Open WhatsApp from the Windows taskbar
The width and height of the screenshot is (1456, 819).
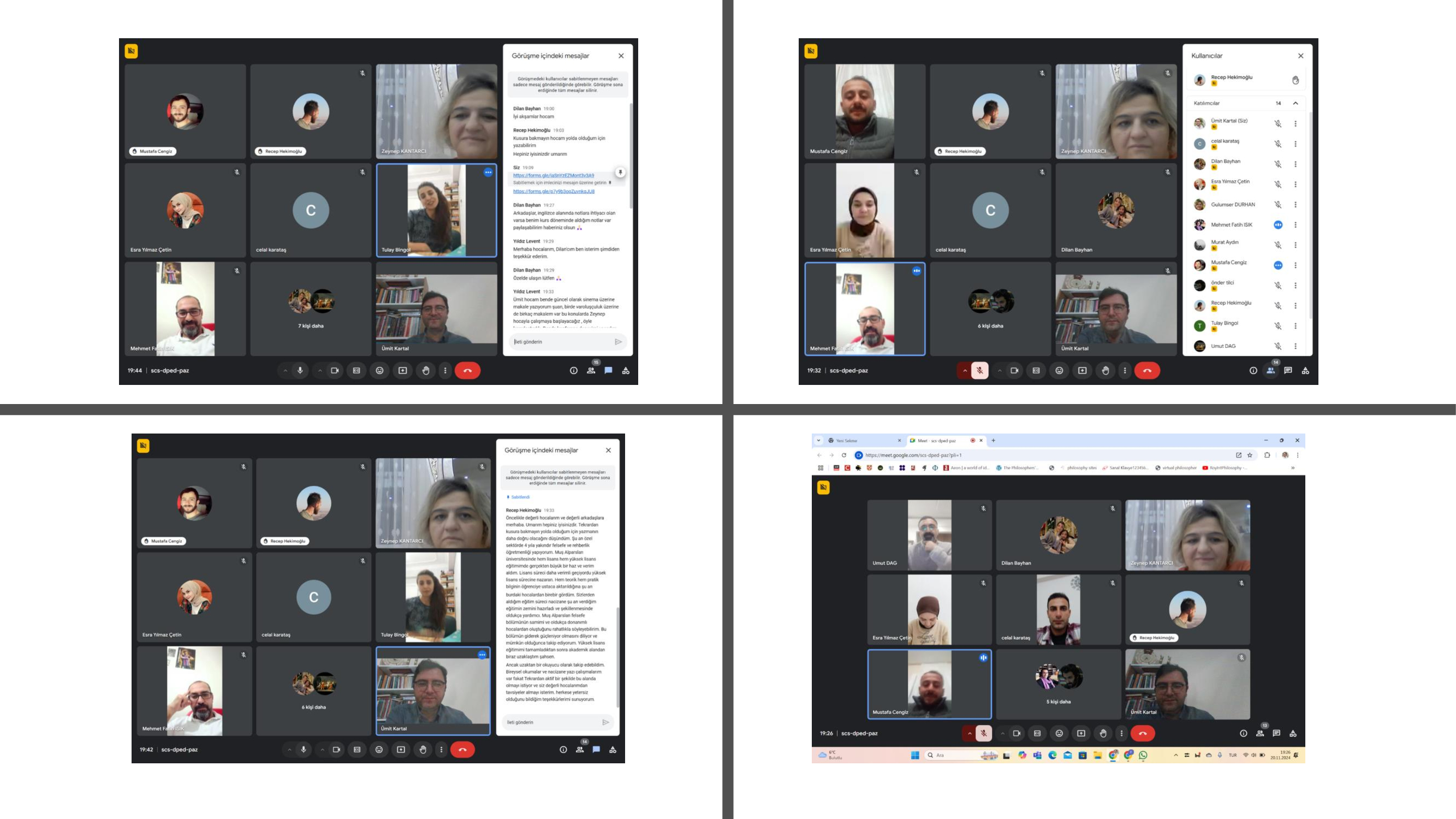1143,755
